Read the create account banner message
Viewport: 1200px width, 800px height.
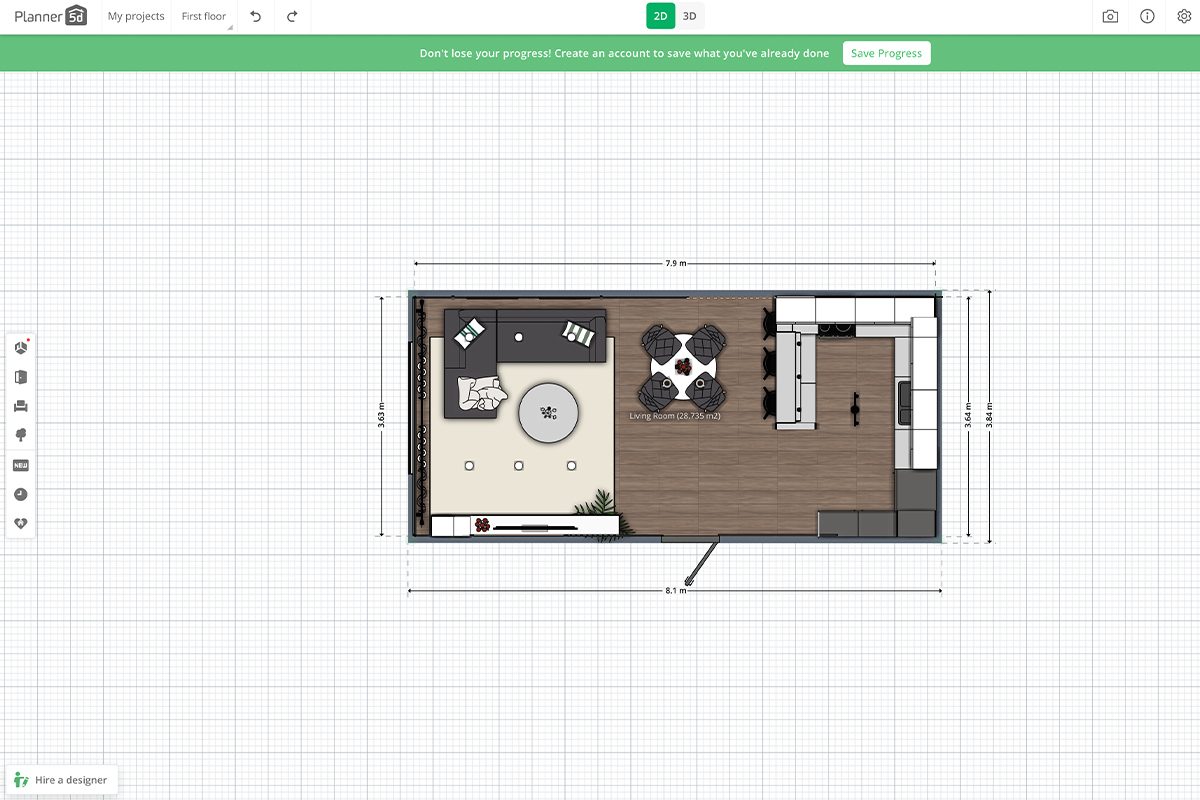[624, 53]
